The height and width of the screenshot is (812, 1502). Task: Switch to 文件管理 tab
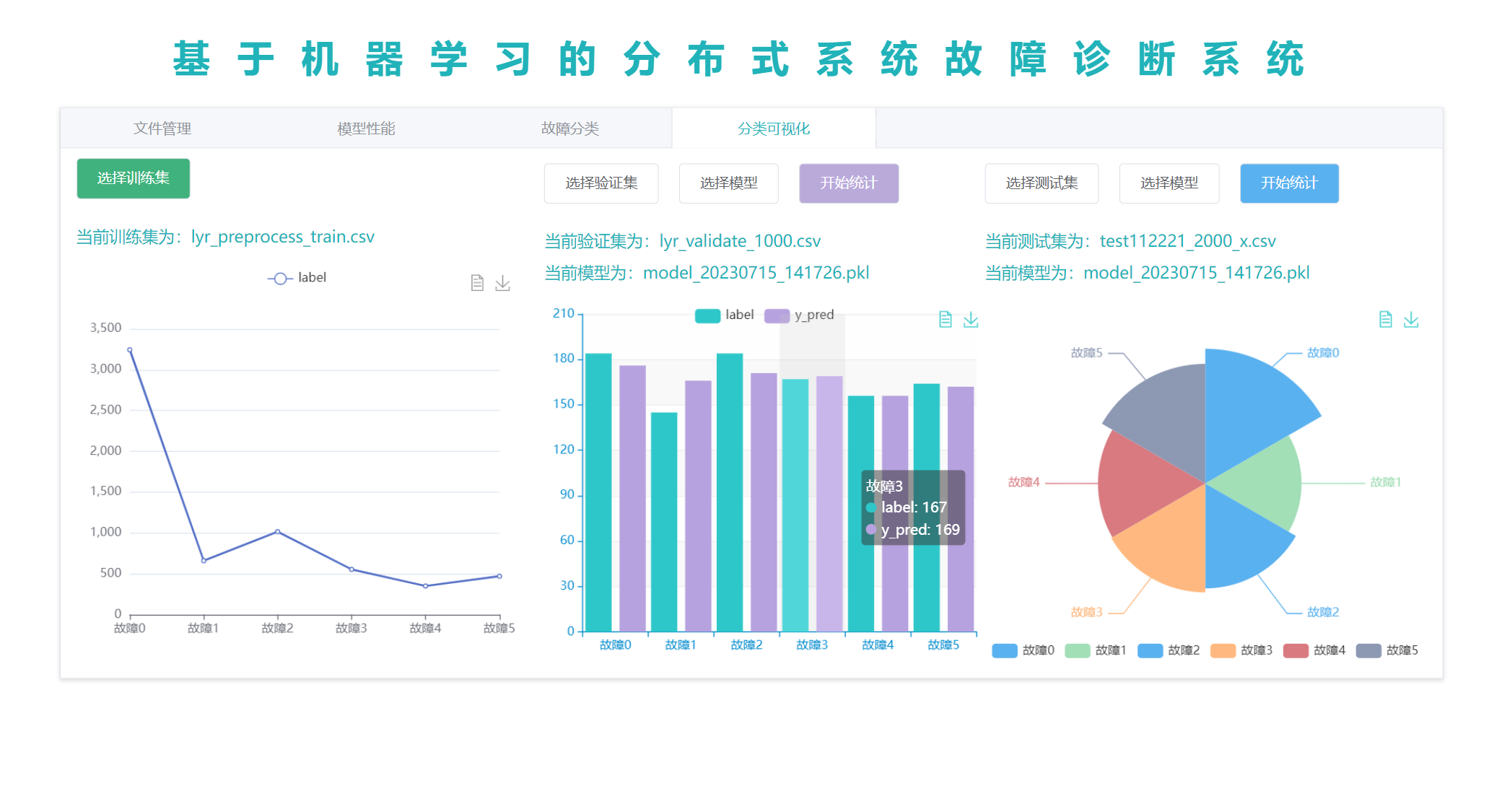pyautogui.click(x=162, y=128)
